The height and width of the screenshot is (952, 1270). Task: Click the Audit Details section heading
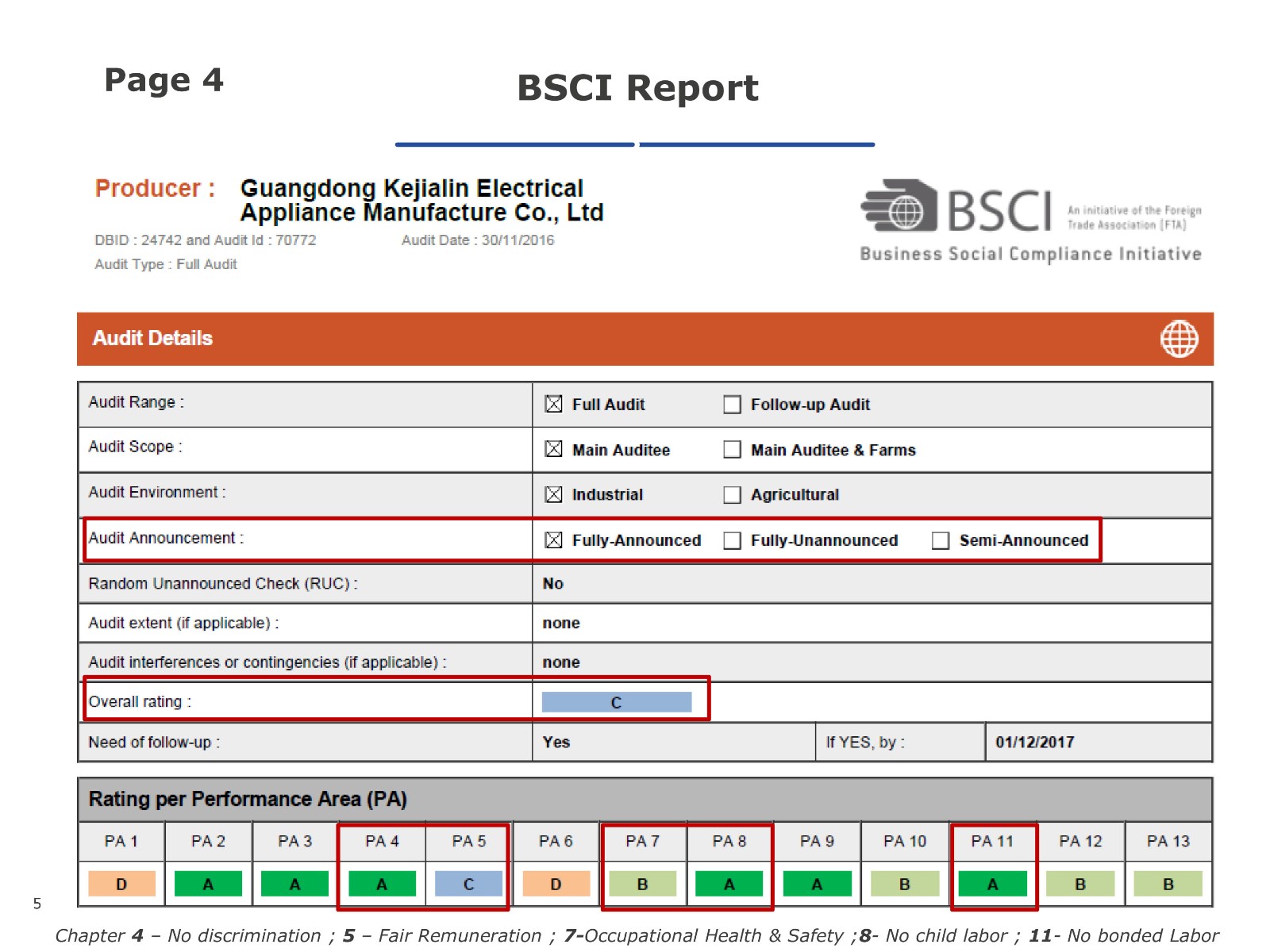[152, 338]
